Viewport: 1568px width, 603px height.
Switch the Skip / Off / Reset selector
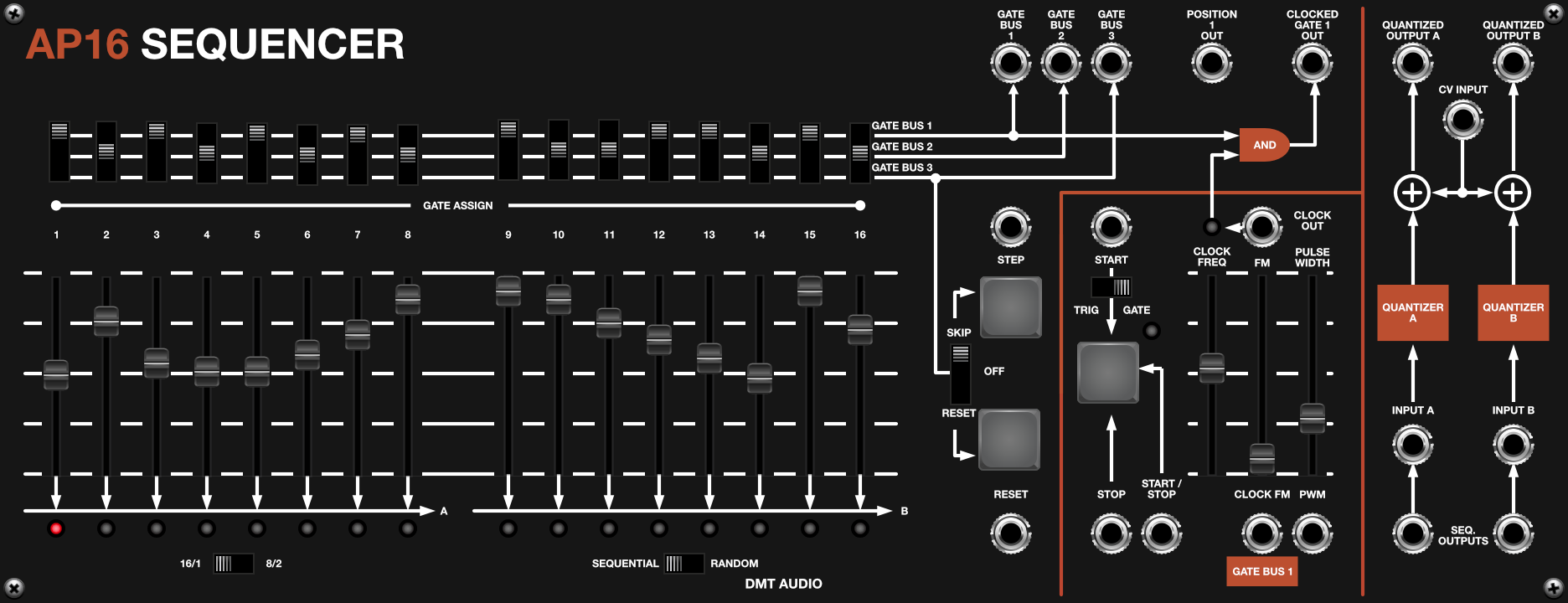[961, 374]
